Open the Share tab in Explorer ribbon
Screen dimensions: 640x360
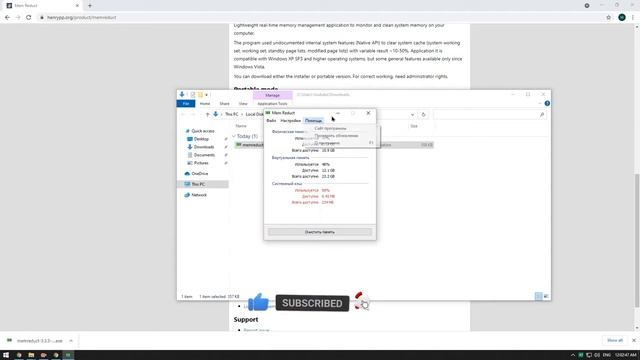click(224, 104)
